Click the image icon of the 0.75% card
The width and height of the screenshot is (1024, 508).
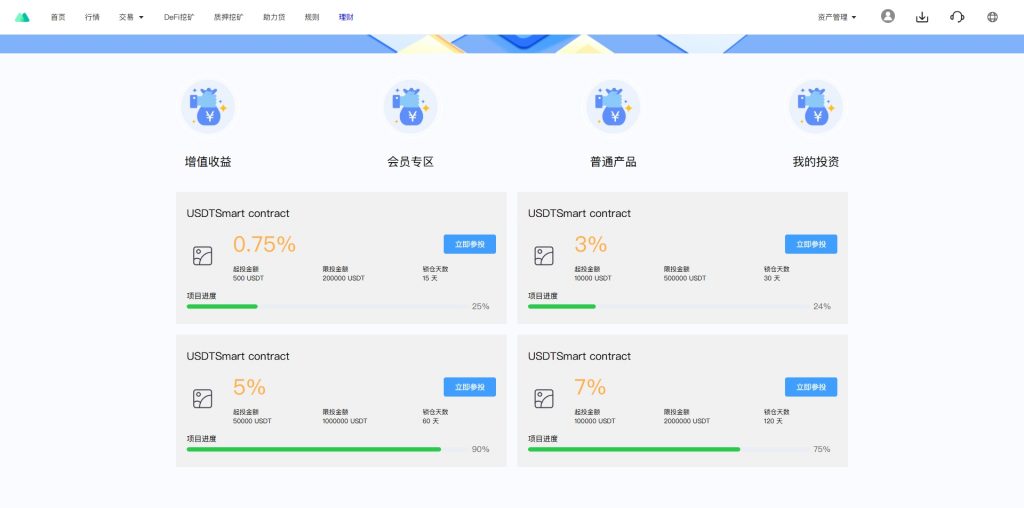tap(202, 256)
